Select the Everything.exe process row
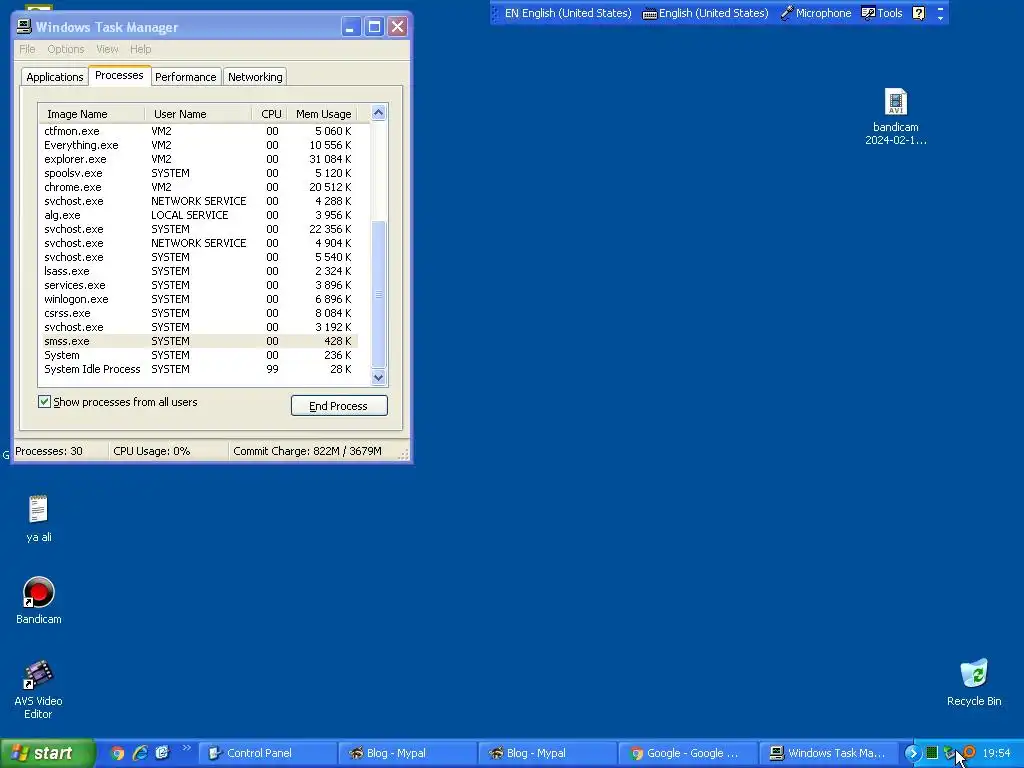 199,145
